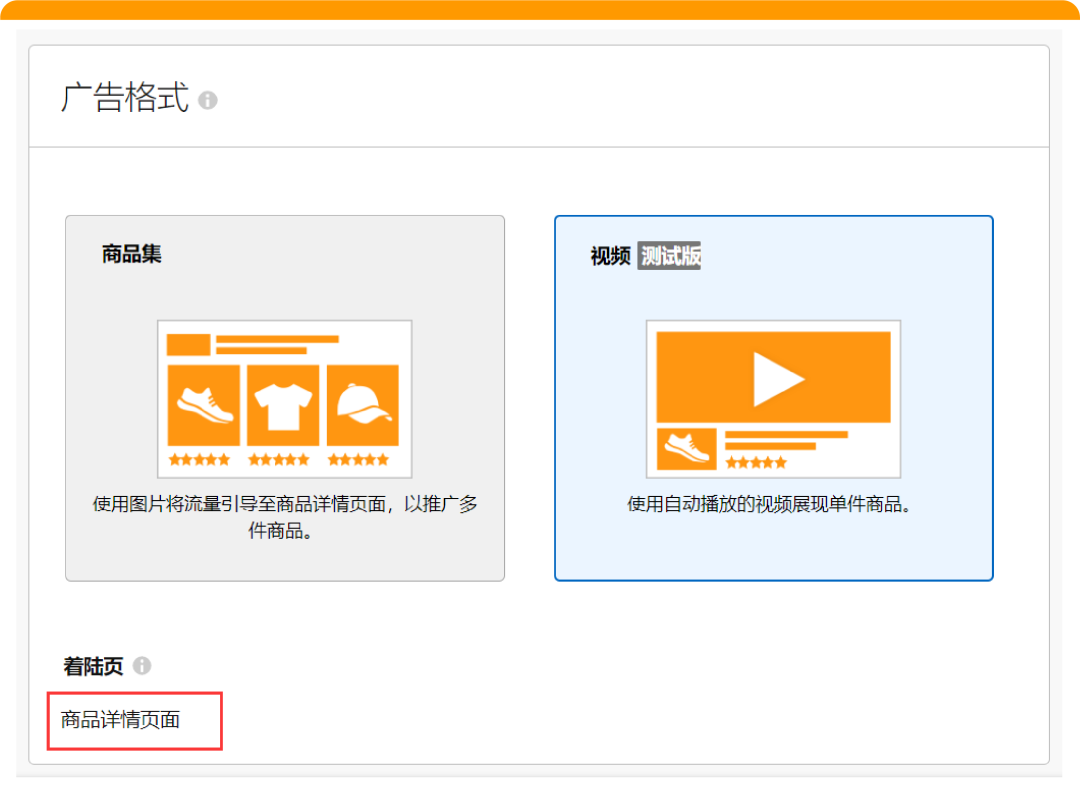Click the star rating beside the video shoe

[x=758, y=462]
